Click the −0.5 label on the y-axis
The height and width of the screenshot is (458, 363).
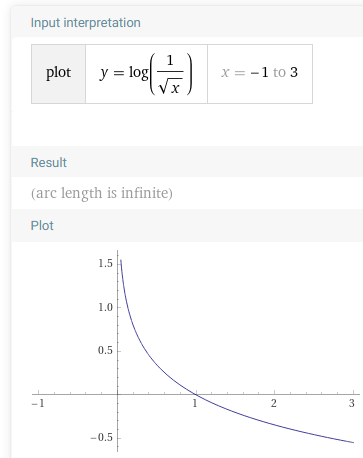tap(102, 438)
